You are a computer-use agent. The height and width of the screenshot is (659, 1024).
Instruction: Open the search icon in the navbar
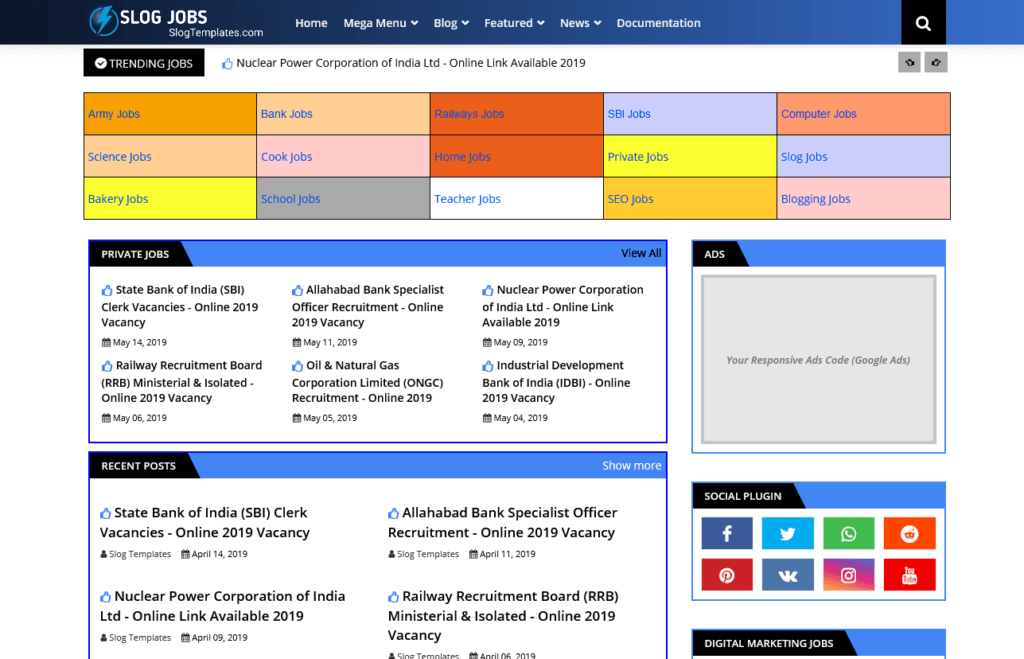[x=922, y=22]
